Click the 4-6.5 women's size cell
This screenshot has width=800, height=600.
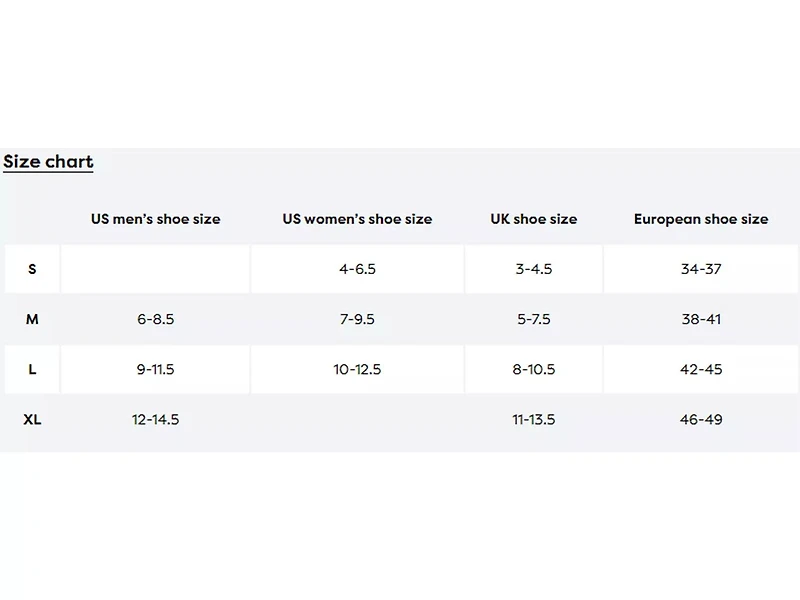(357, 269)
